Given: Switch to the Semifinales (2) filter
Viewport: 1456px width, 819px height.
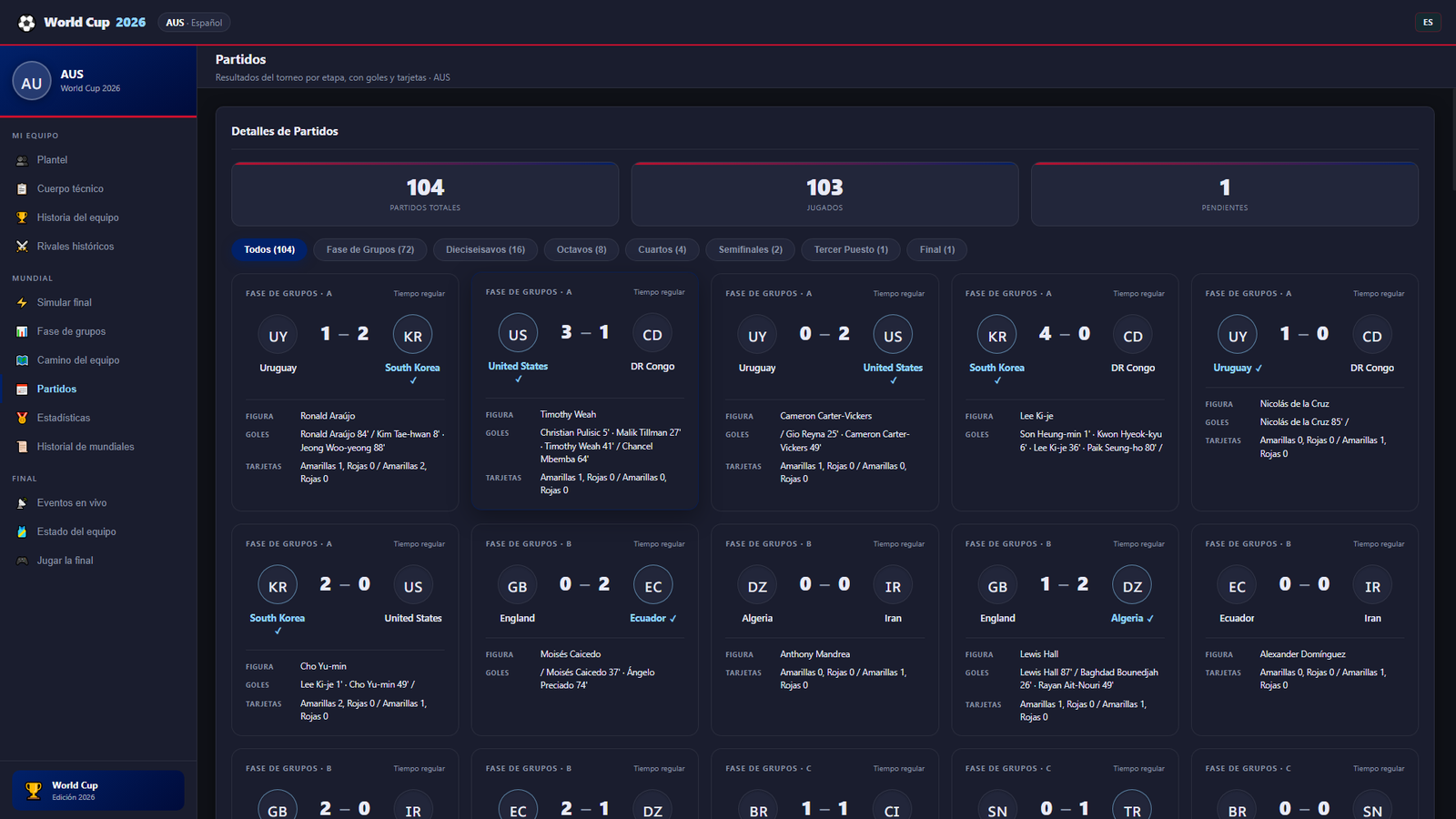Looking at the screenshot, I should [750, 249].
